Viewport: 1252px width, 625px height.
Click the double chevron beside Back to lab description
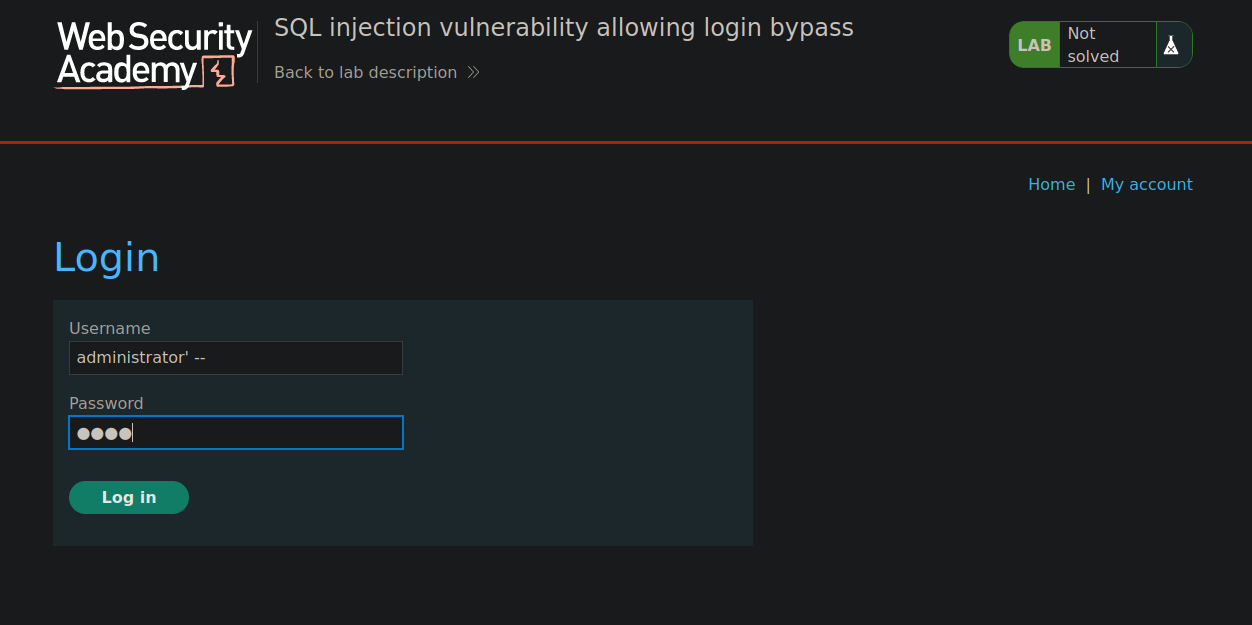[x=474, y=72]
